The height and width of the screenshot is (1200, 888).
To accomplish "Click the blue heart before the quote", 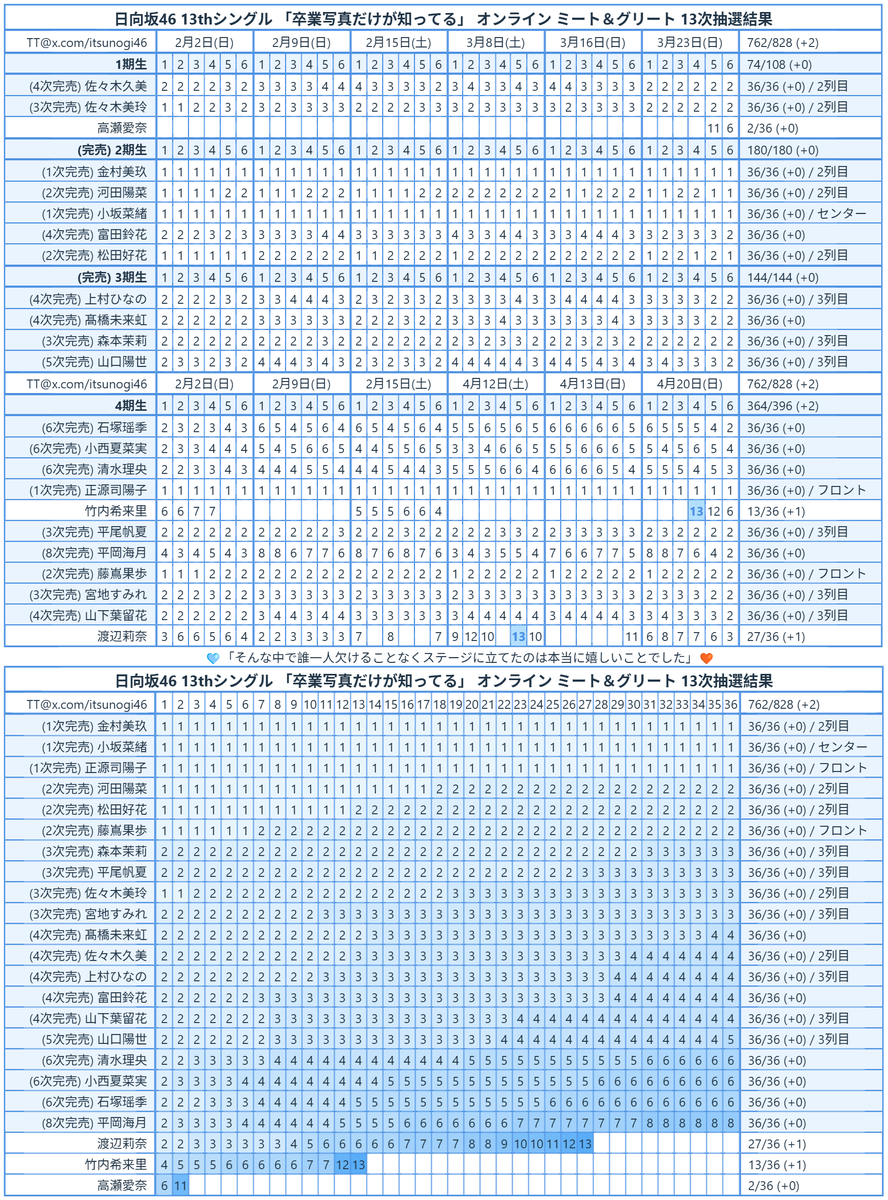I will click(x=212, y=657).
